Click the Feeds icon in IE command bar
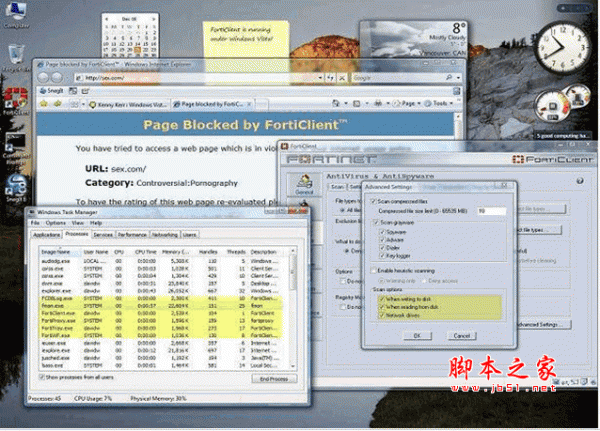Image resolution: width=600 pixels, height=431 pixels. coord(356,103)
